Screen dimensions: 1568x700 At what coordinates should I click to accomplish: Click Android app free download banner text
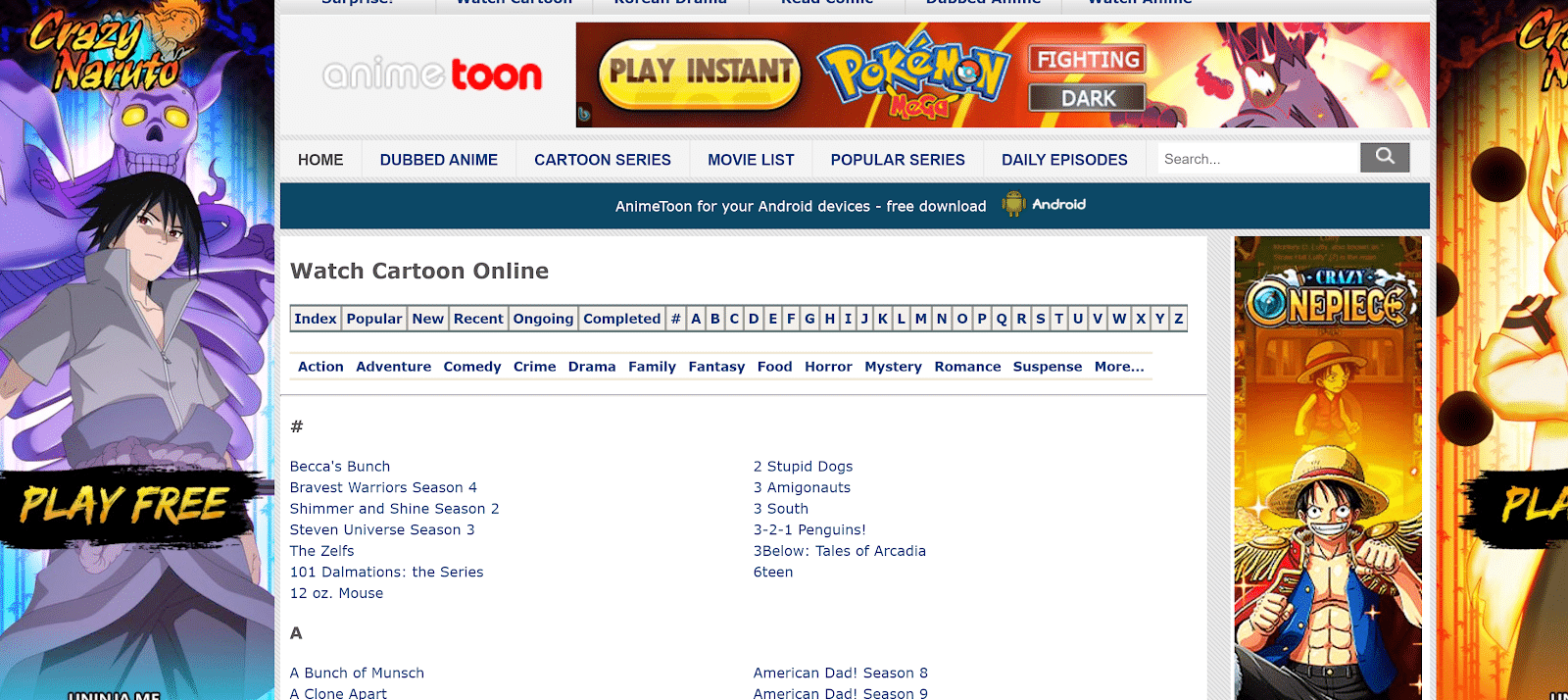(x=801, y=206)
